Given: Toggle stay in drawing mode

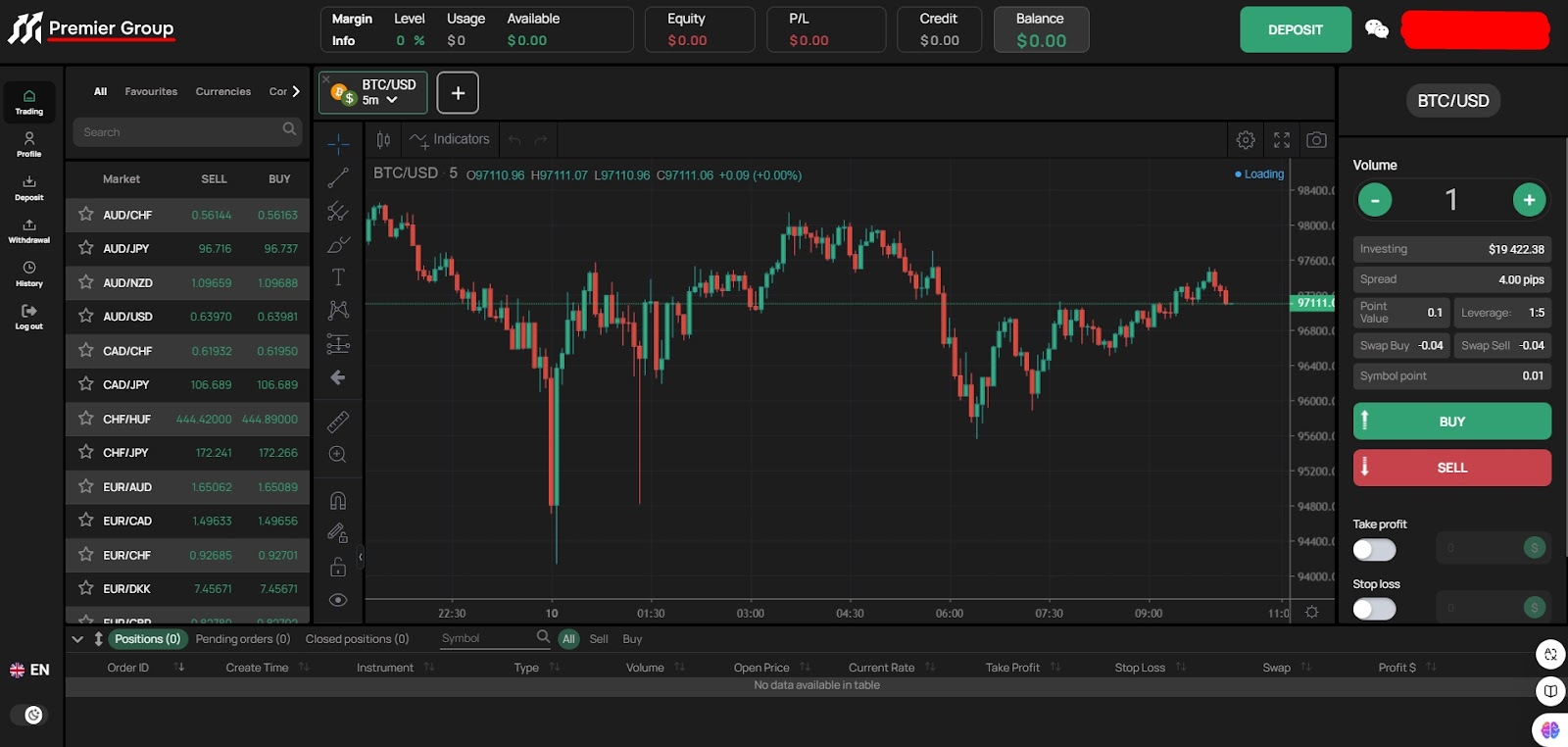Looking at the screenshot, I should coord(338,533).
